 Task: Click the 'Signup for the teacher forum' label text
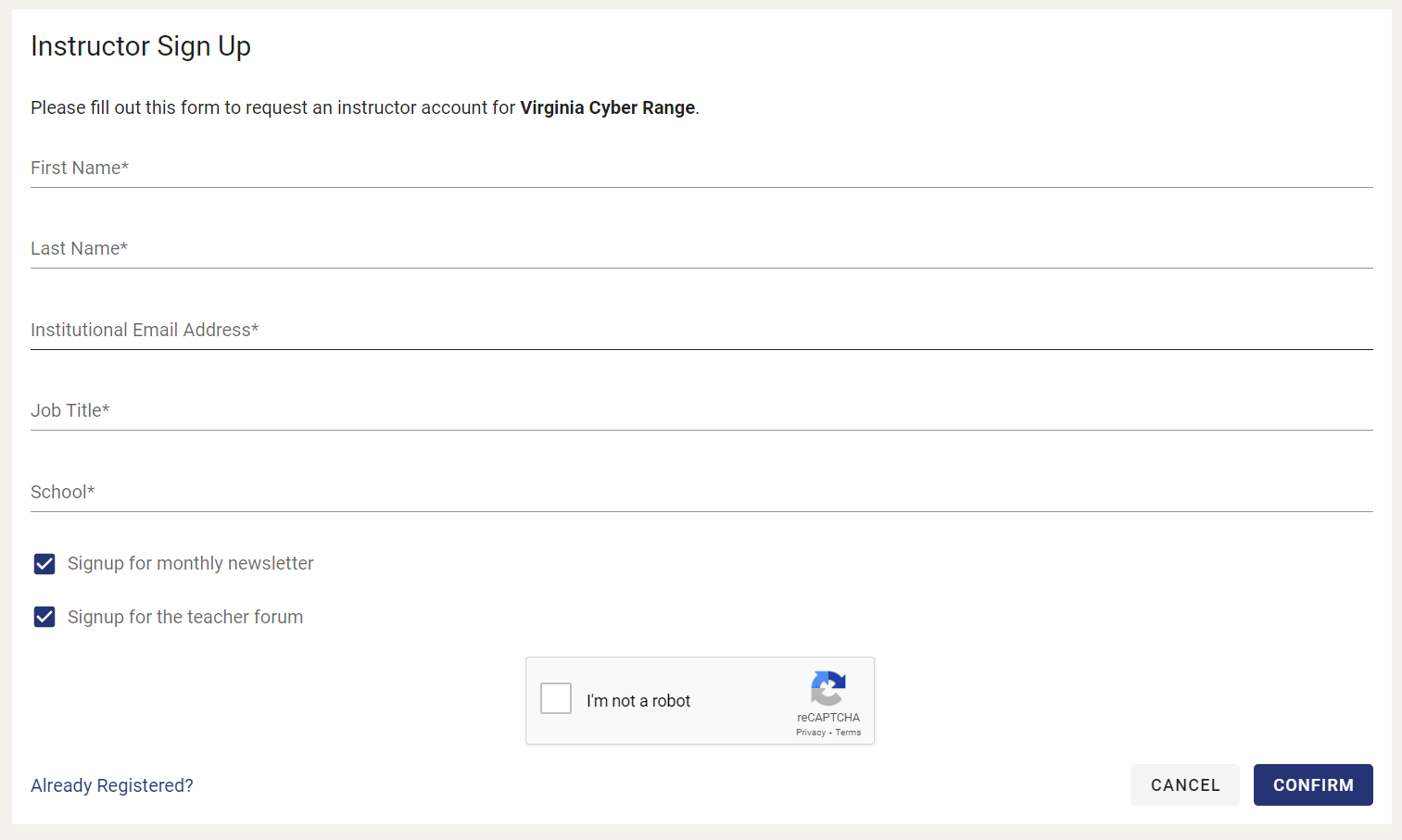(185, 617)
